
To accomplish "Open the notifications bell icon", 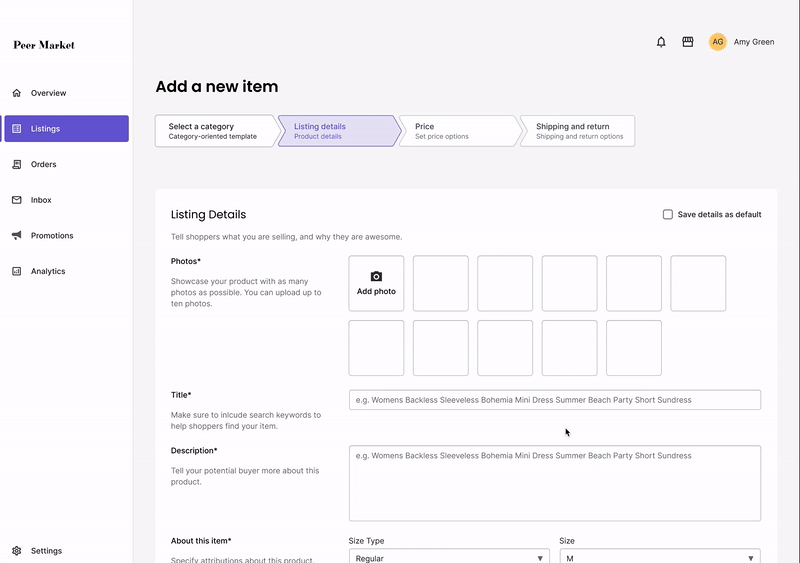I will coord(661,42).
